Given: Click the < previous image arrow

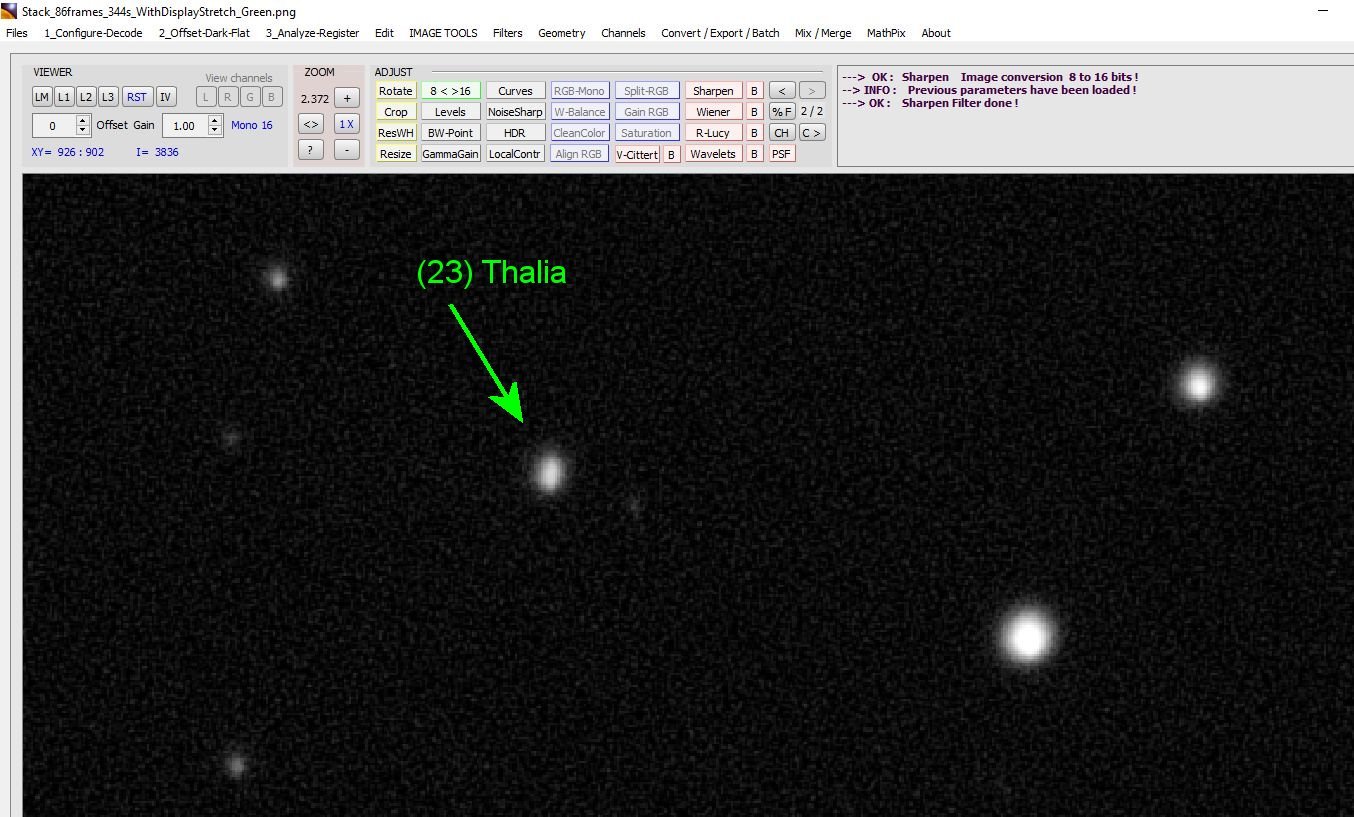Looking at the screenshot, I should pyautogui.click(x=782, y=90).
